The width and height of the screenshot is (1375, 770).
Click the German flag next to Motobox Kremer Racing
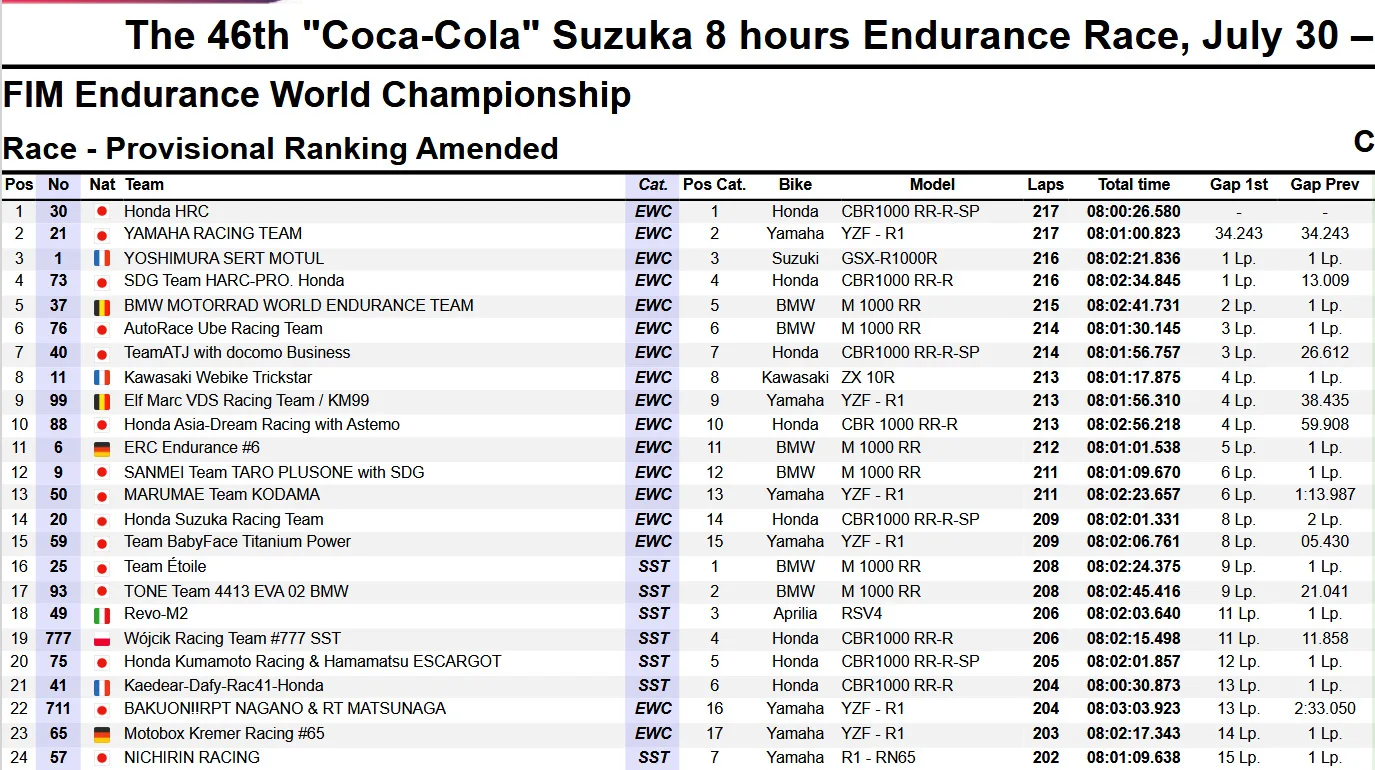[101, 734]
